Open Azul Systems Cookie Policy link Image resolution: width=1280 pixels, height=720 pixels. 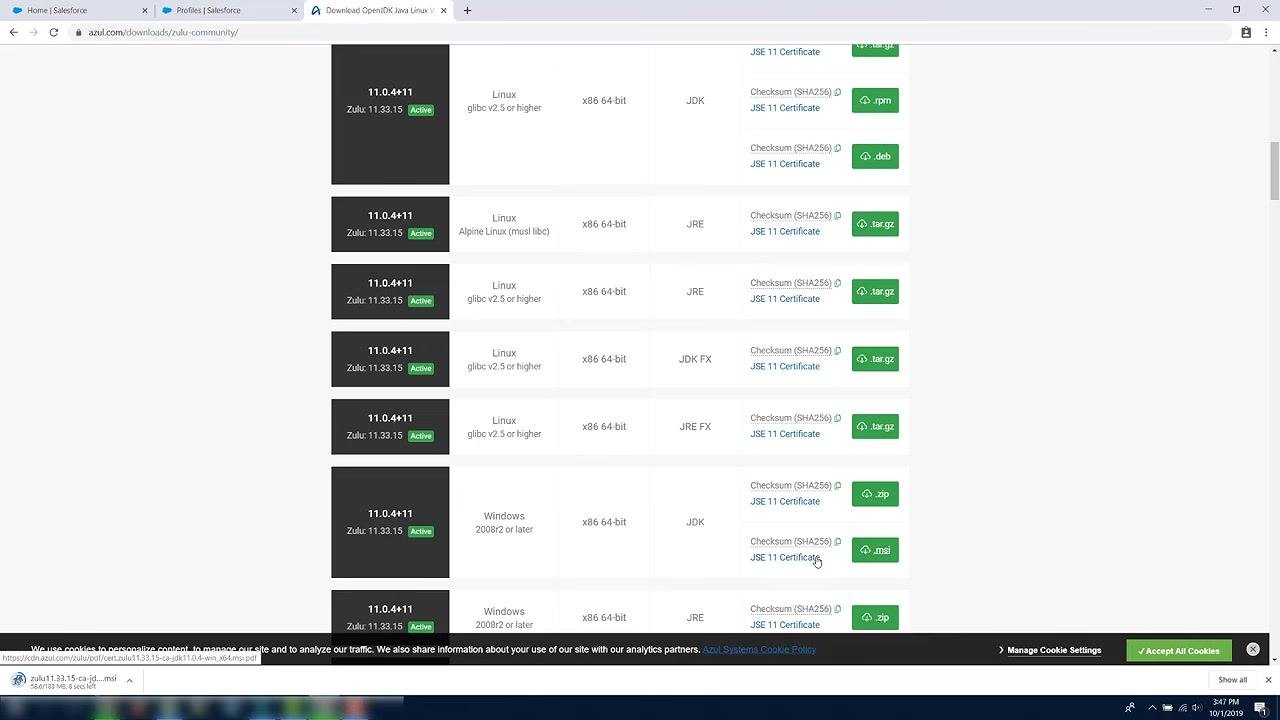click(x=759, y=649)
